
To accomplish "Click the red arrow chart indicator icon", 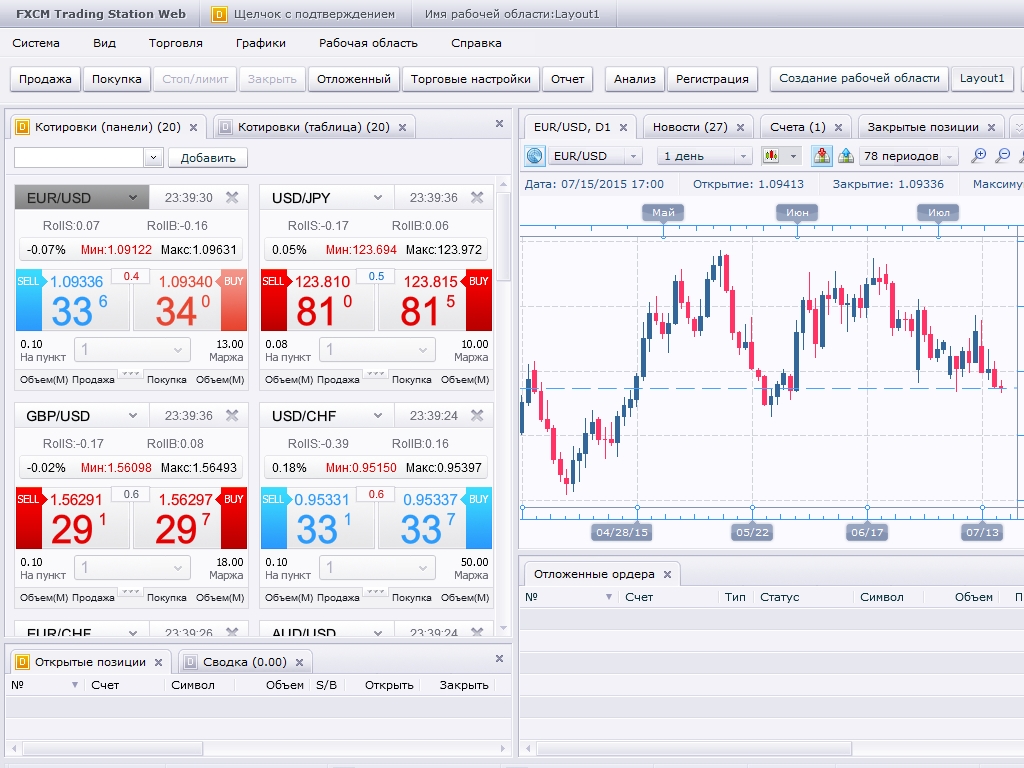I will 822,156.
